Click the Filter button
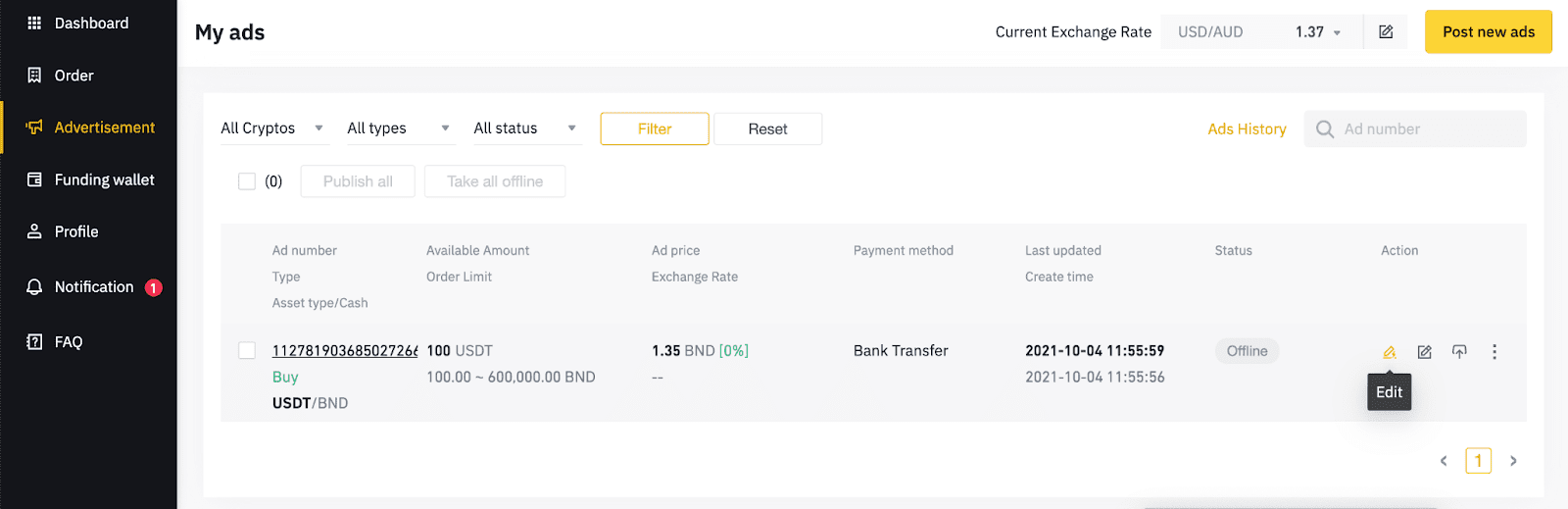 tap(655, 128)
